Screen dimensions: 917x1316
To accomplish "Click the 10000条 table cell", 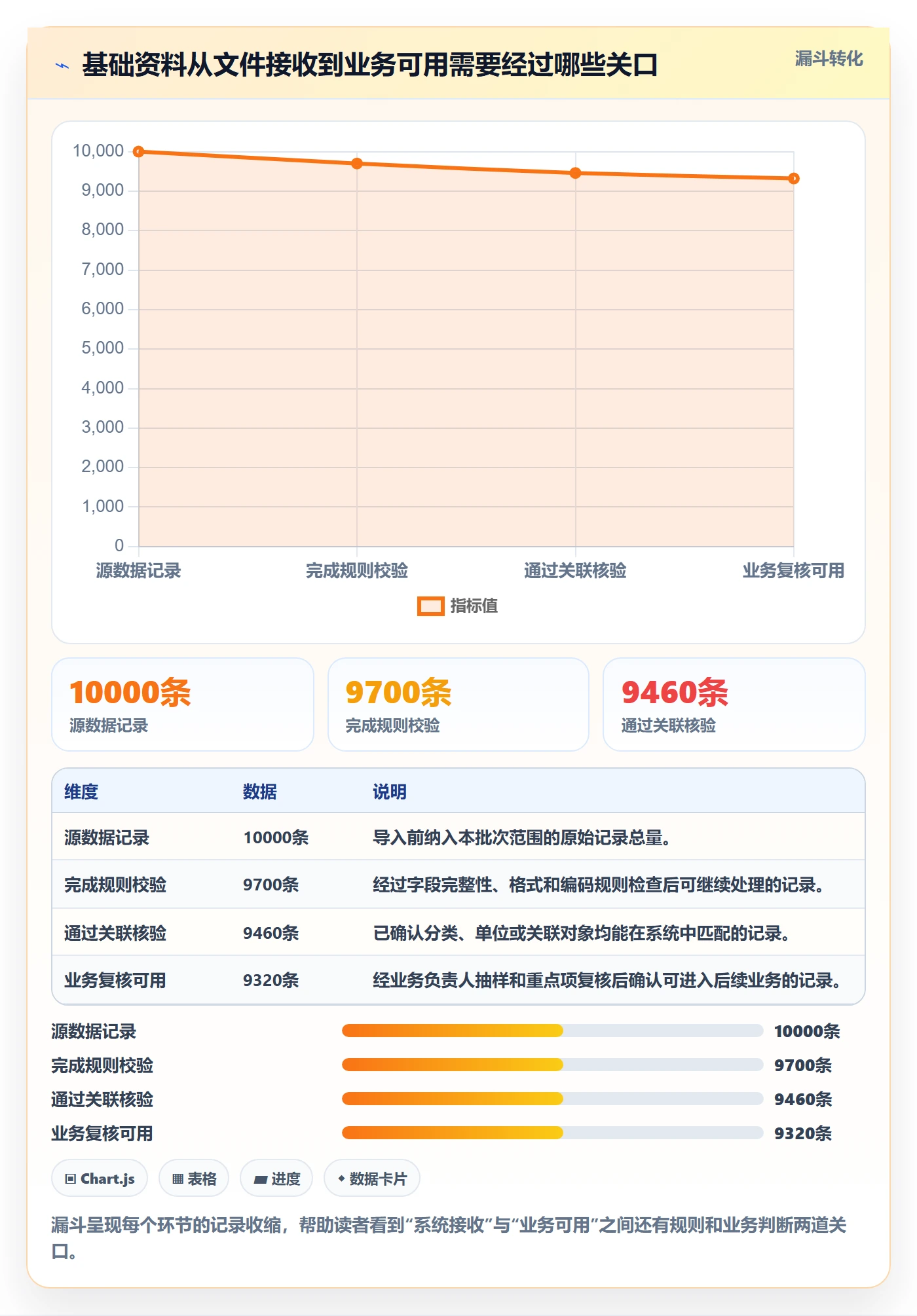I will (x=276, y=837).
